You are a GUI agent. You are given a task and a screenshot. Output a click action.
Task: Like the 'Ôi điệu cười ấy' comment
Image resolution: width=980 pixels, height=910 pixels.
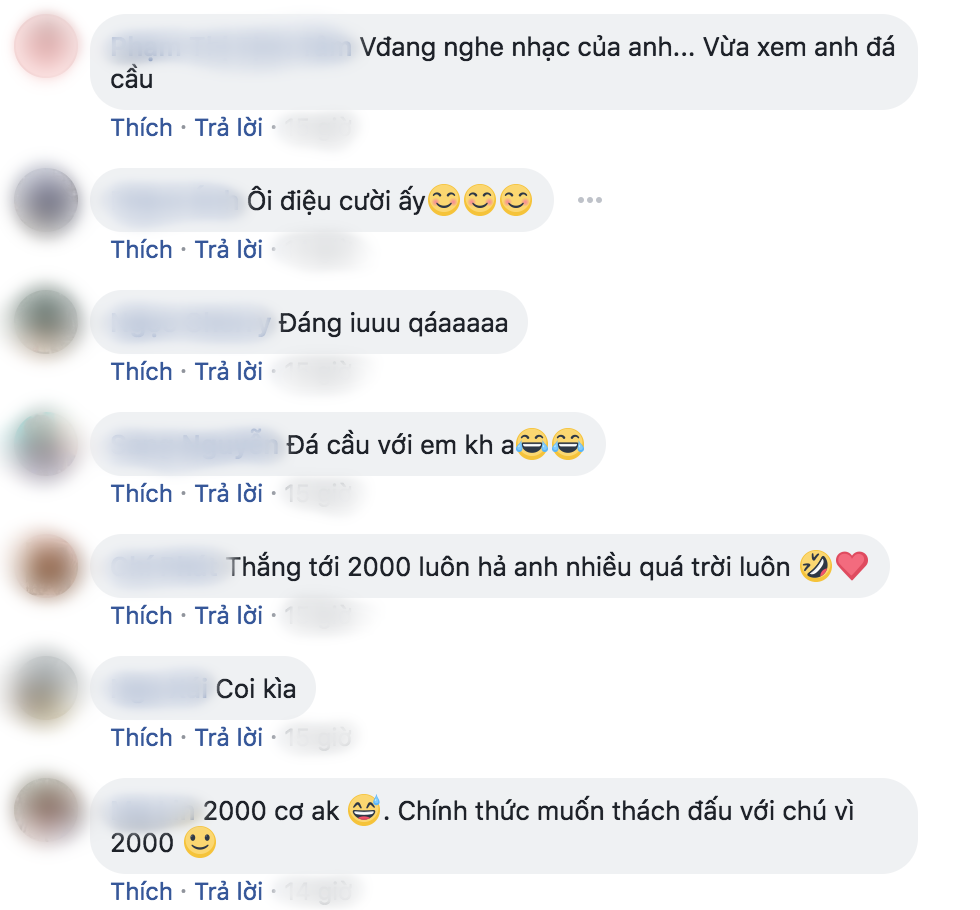click(142, 249)
